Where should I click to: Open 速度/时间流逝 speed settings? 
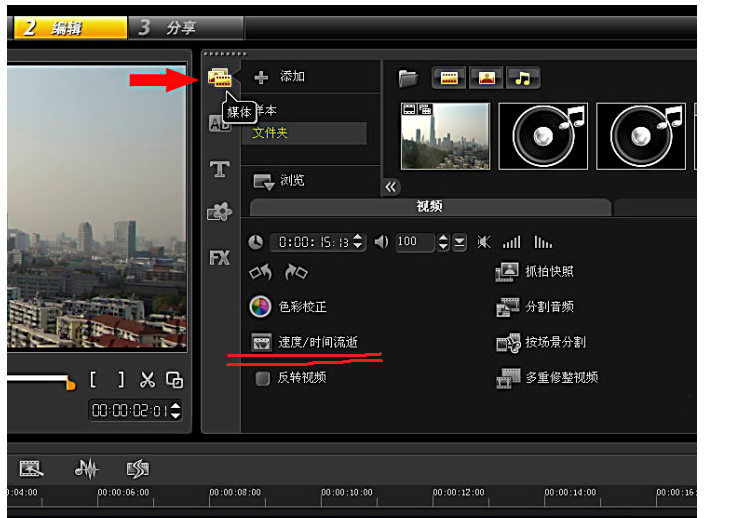[x=304, y=343]
